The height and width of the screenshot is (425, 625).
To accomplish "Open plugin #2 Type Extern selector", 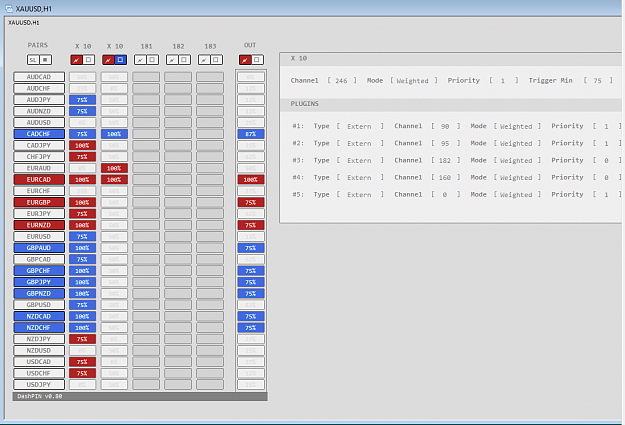I will coord(359,144).
